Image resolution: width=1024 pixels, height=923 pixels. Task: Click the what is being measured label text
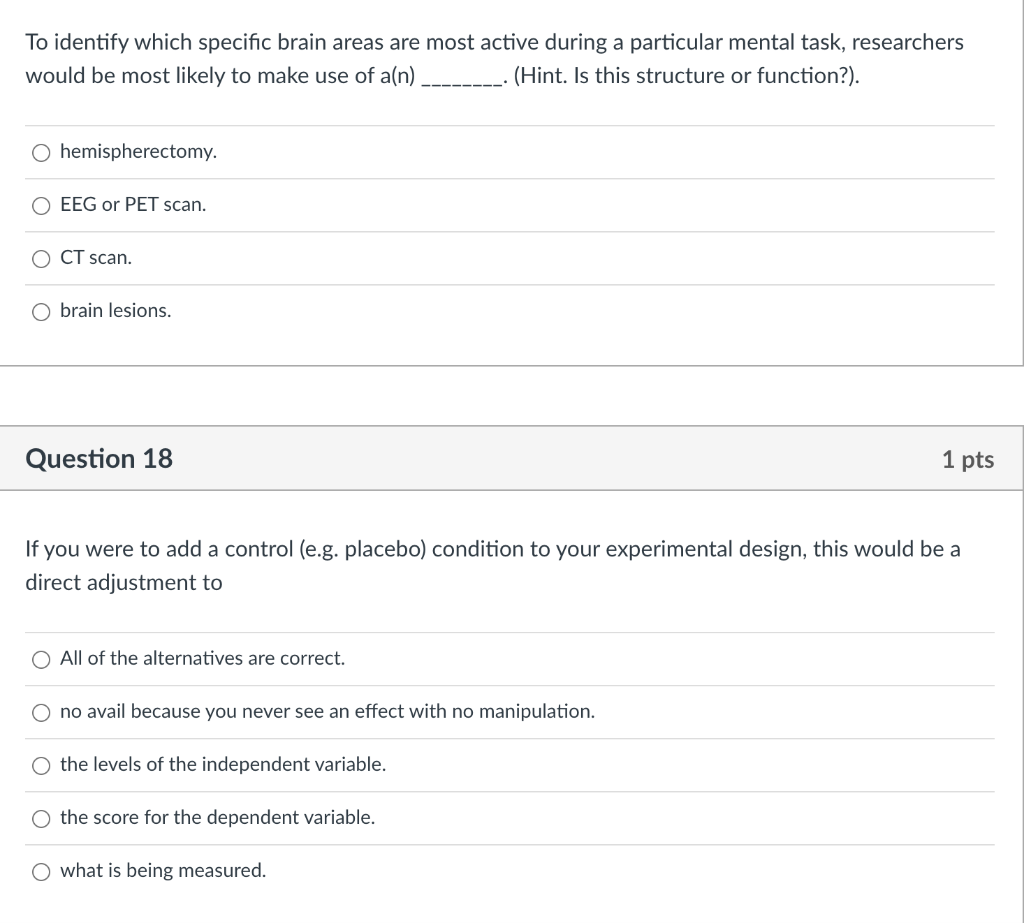click(x=163, y=871)
